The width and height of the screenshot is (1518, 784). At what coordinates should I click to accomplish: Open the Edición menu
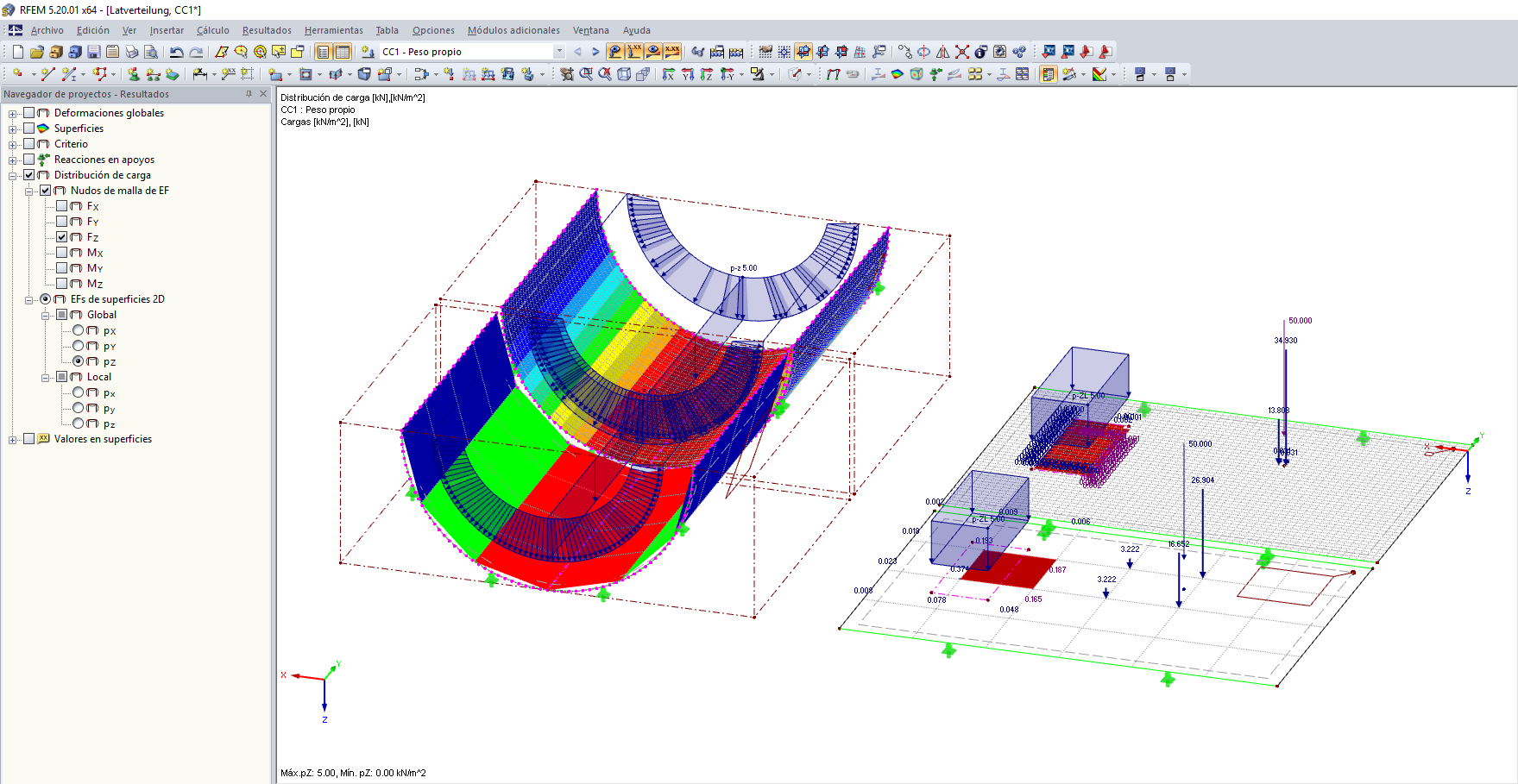tap(93, 30)
